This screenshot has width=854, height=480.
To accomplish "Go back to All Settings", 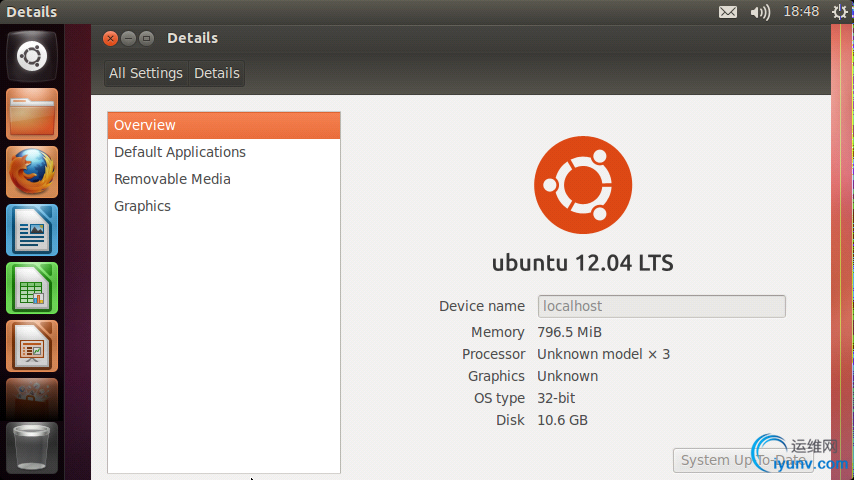I will (x=146, y=73).
